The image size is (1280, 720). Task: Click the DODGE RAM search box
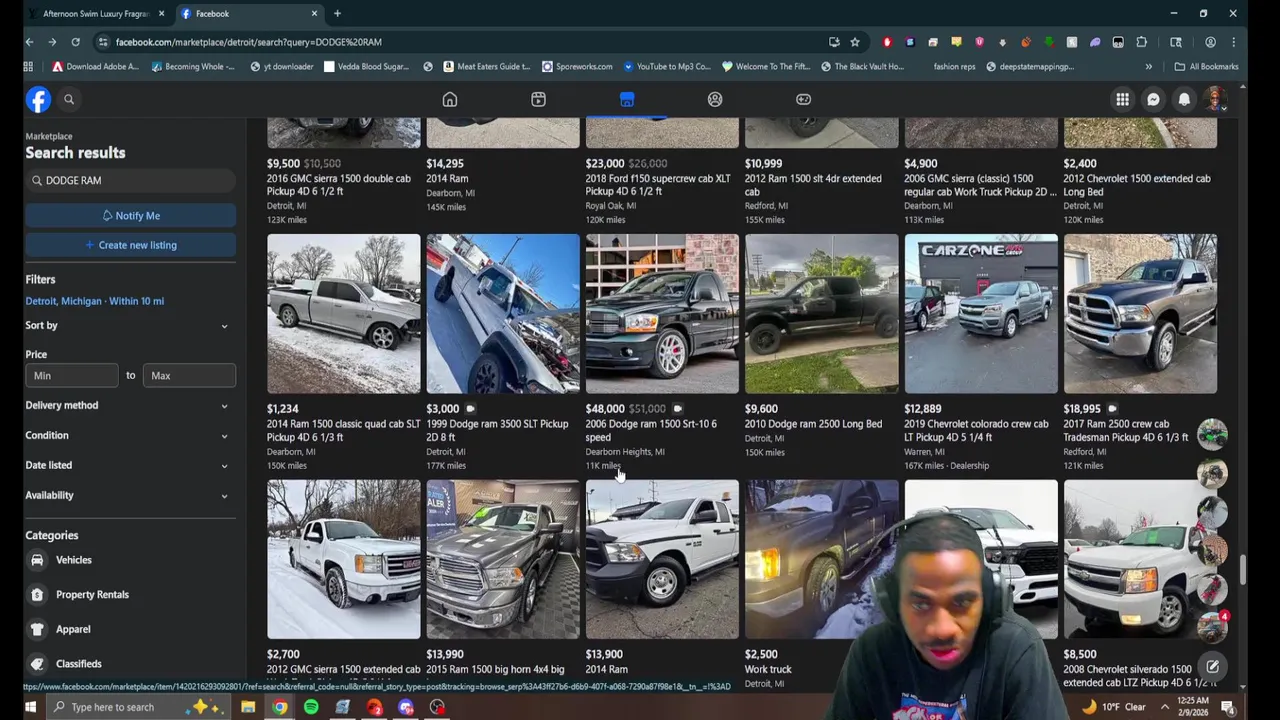[130, 180]
